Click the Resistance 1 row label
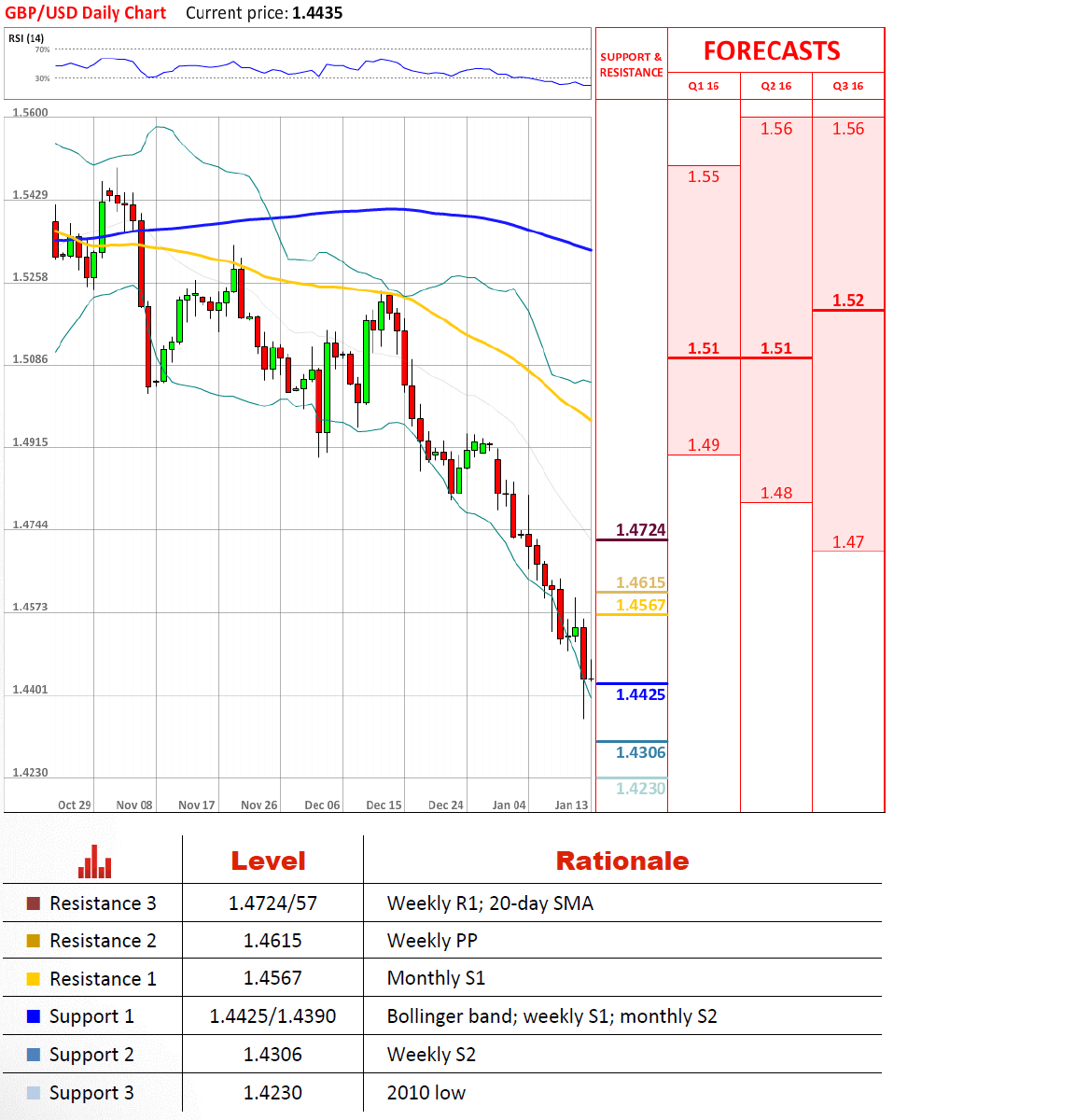This screenshot has width=1075, height=1120. [x=103, y=979]
